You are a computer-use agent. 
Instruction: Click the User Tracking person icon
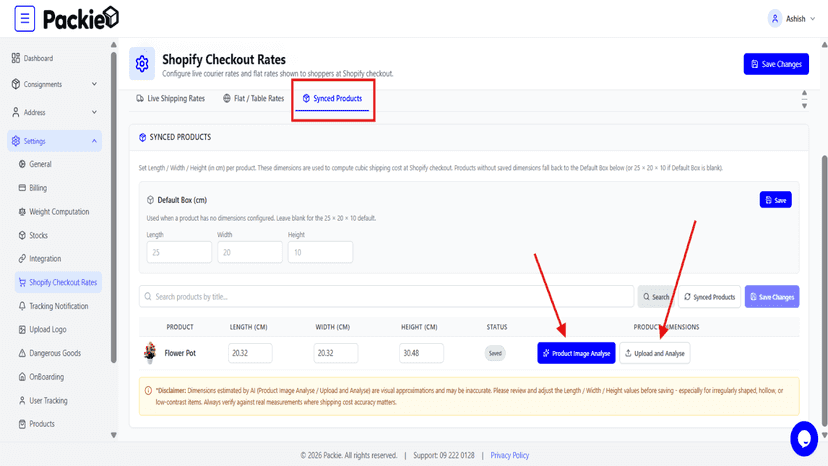22,400
